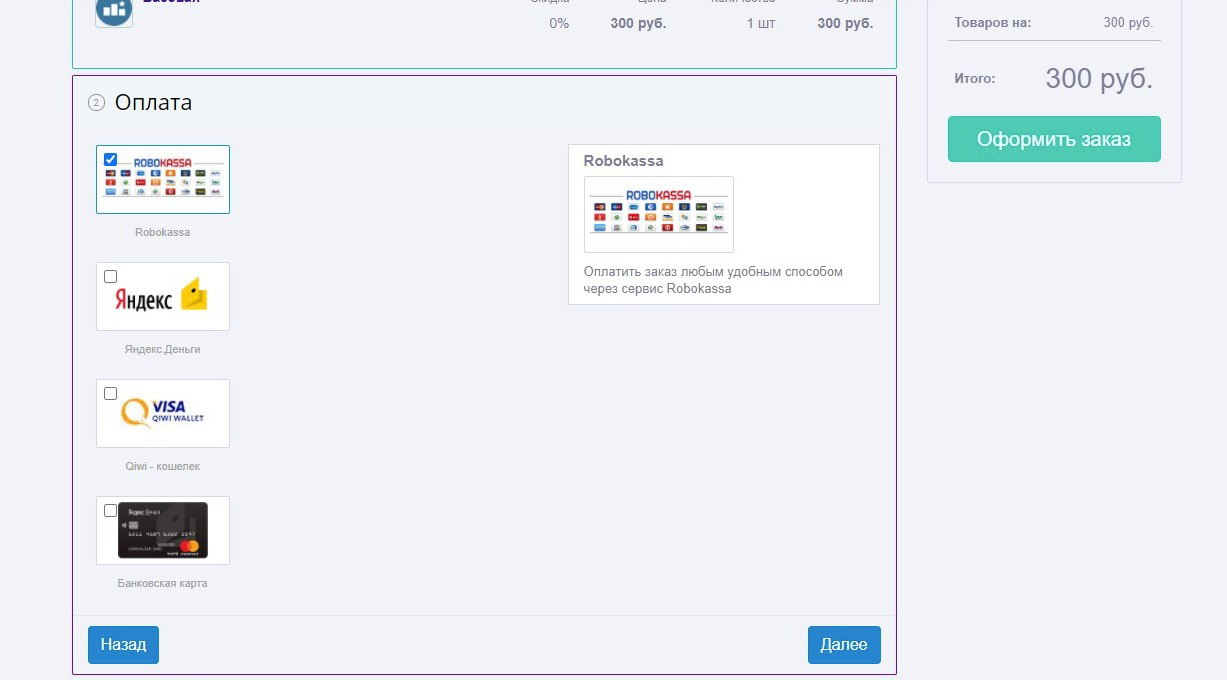
Task: Select the Robokassa logo tile
Action: 163,179
